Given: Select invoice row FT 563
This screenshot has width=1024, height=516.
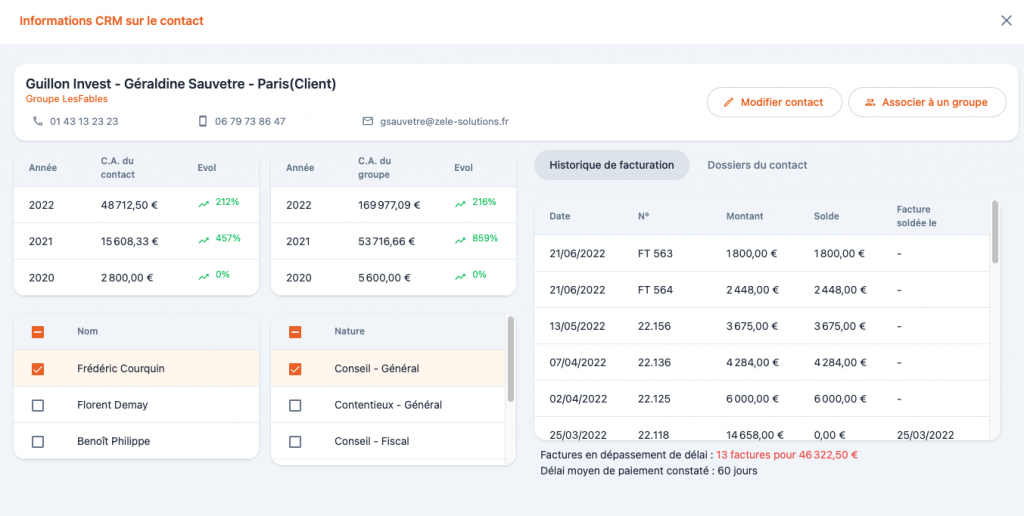Looking at the screenshot, I should click(x=655, y=254).
